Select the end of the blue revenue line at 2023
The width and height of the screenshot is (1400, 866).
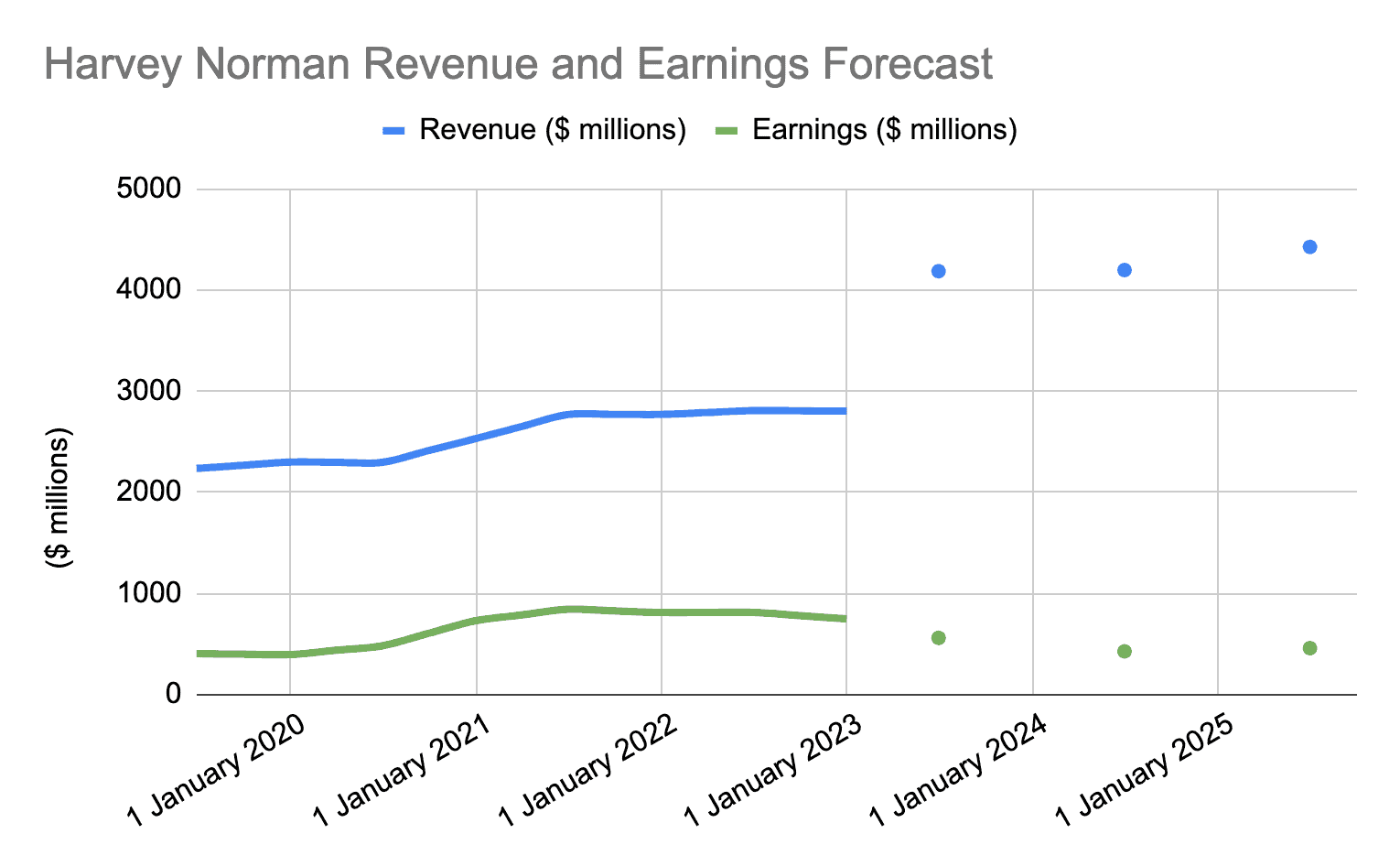click(x=842, y=411)
